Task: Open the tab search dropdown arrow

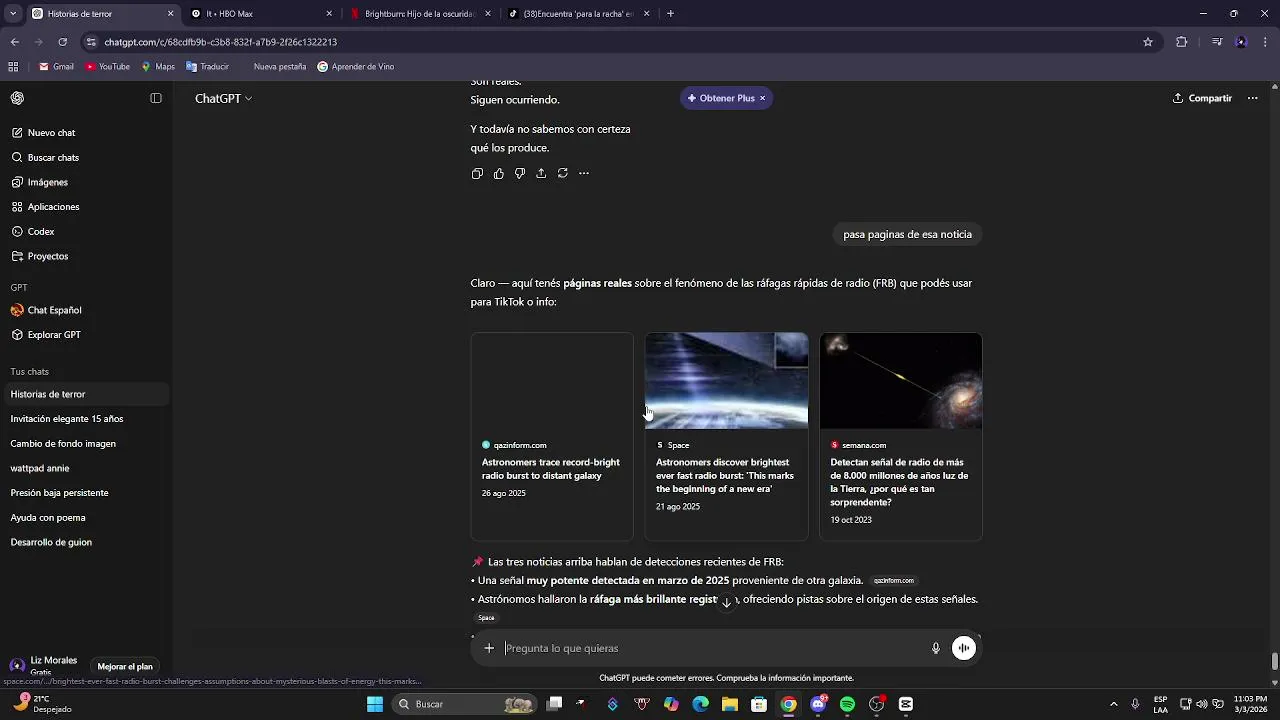Action: click(13, 14)
